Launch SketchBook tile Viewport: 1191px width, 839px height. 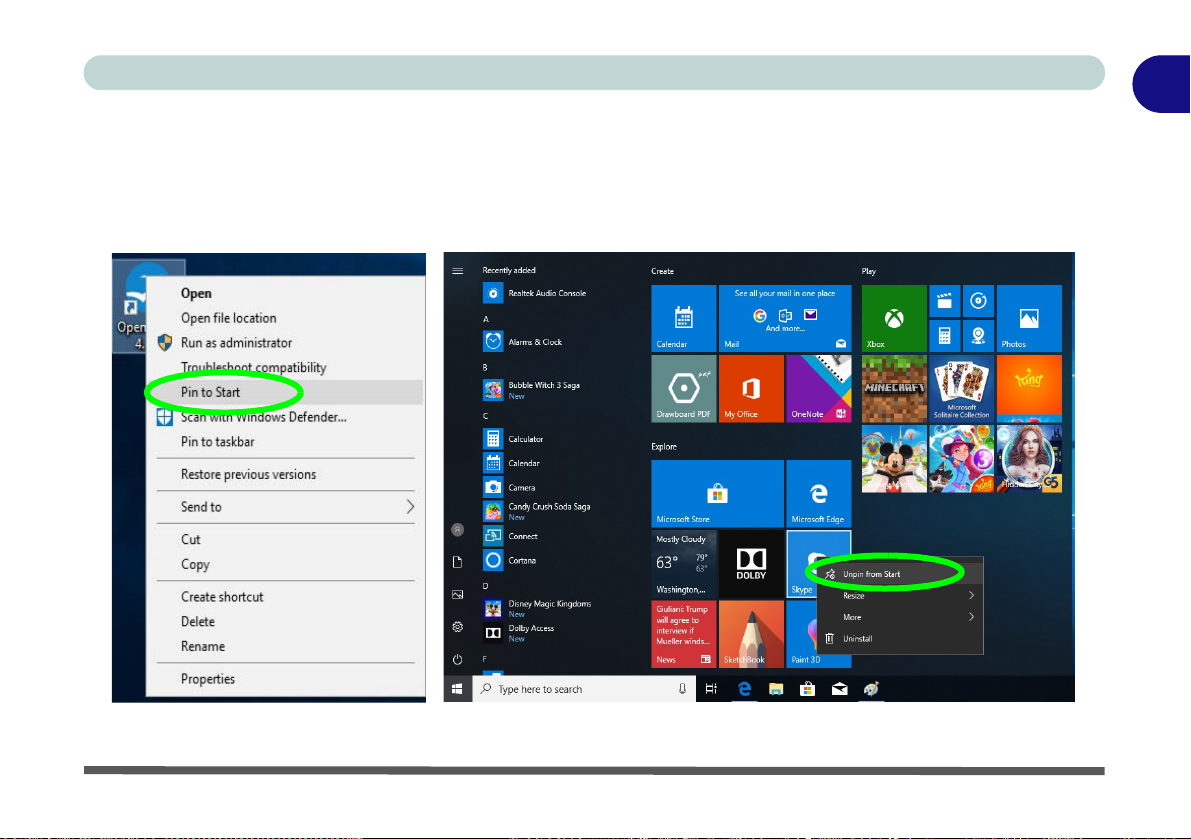750,634
